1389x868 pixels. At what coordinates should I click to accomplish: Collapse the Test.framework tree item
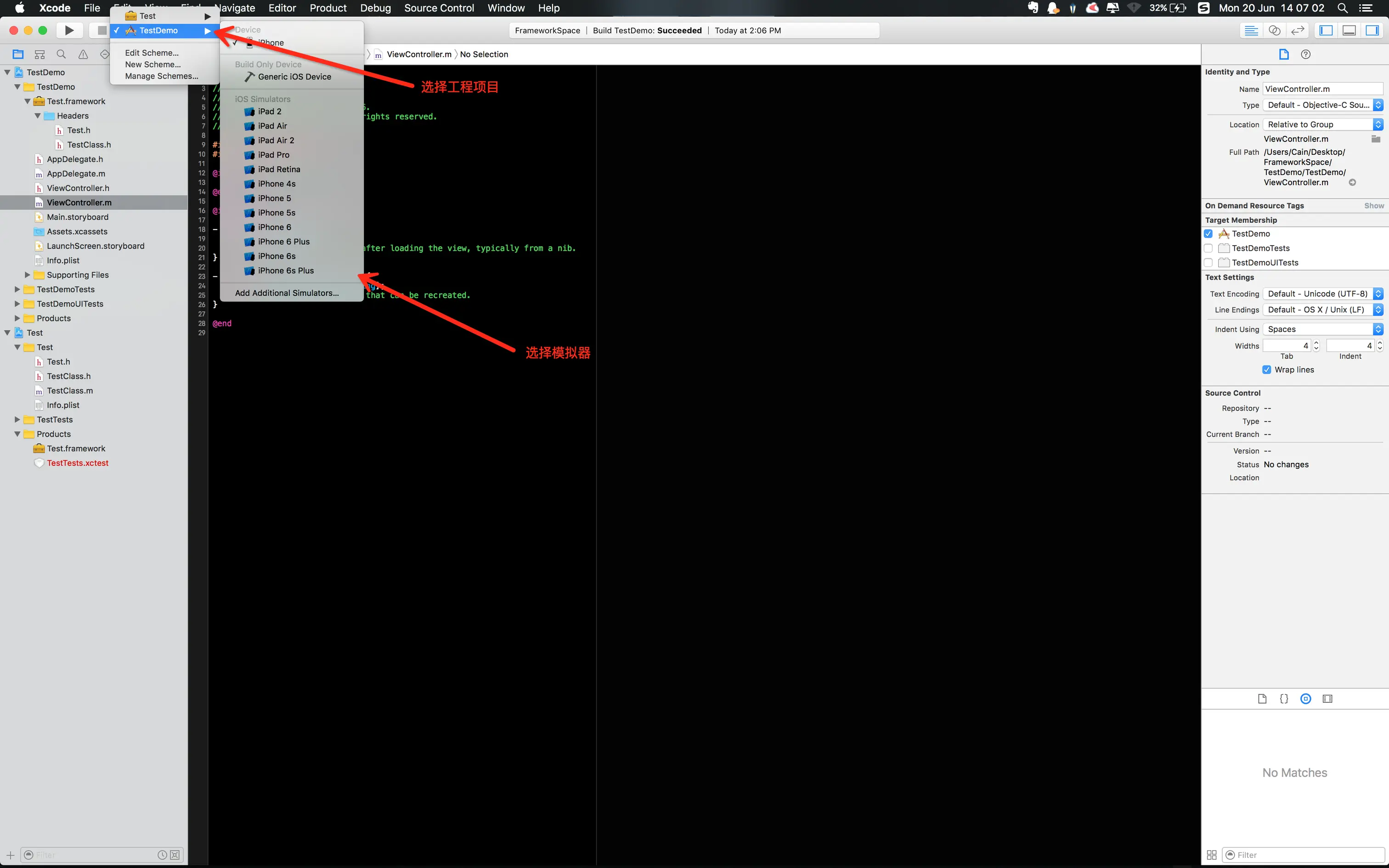[27, 101]
